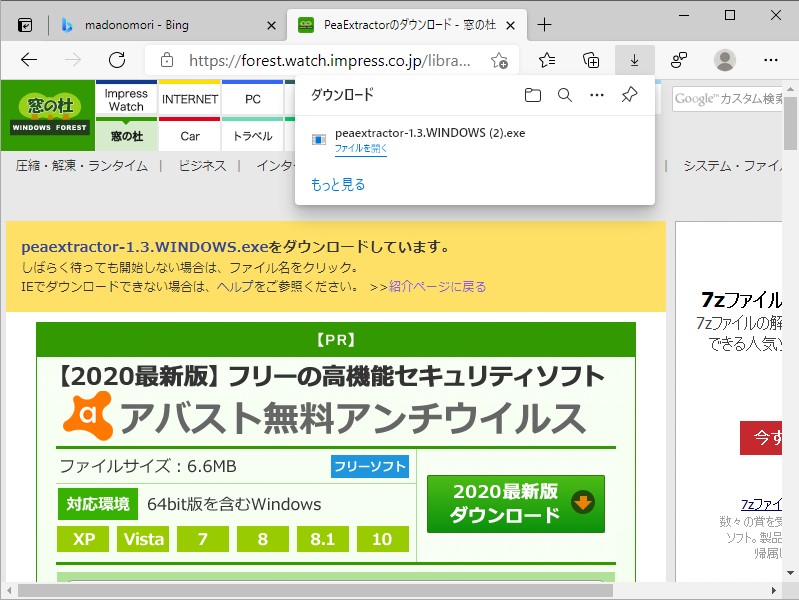The width and height of the screenshot is (799, 600).
Task: Add this page to favorites
Action: (x=499, y=61)
